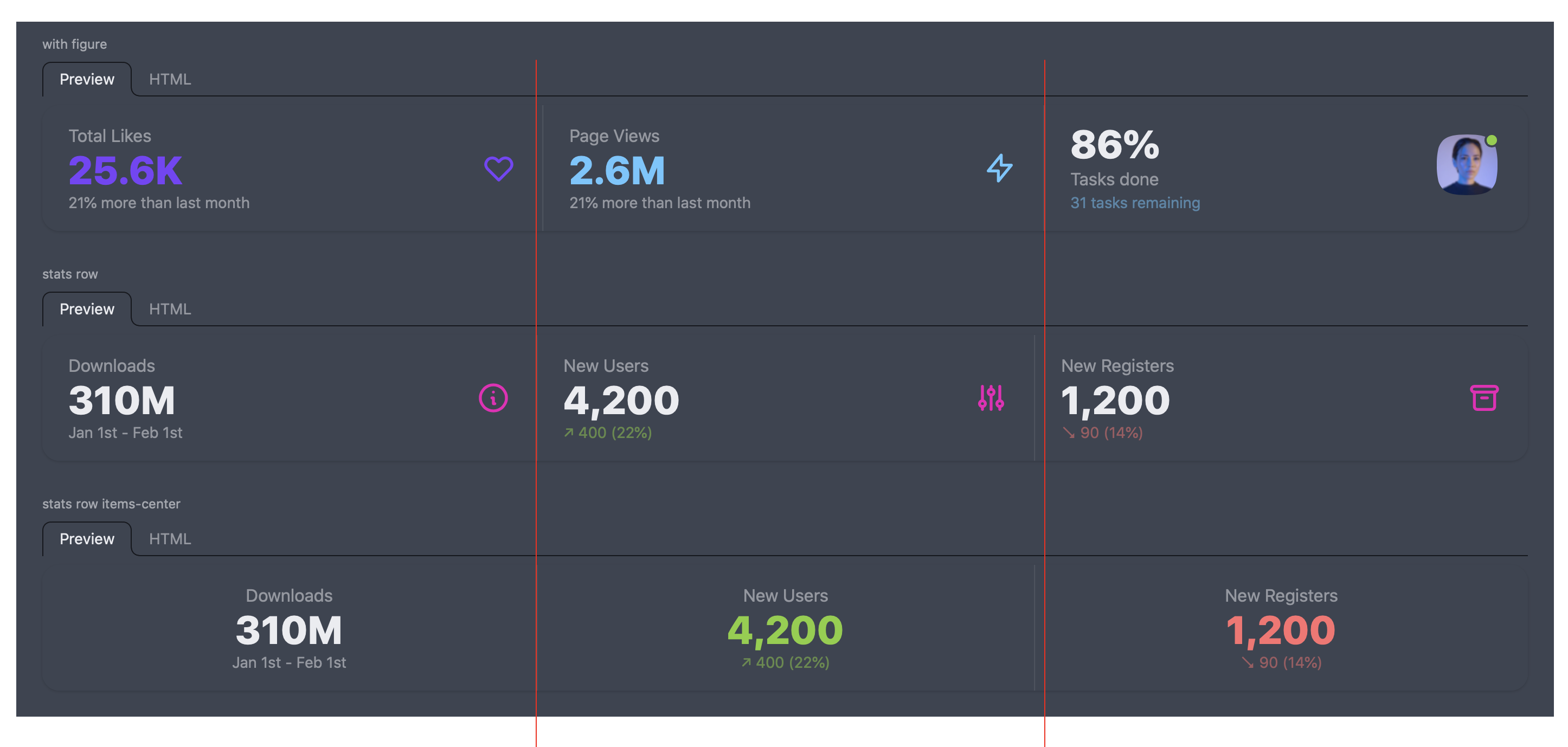Click the purple heart icon on Total Likes card
The height and width of the screenshot is (747, 1568).
(497, 169)
